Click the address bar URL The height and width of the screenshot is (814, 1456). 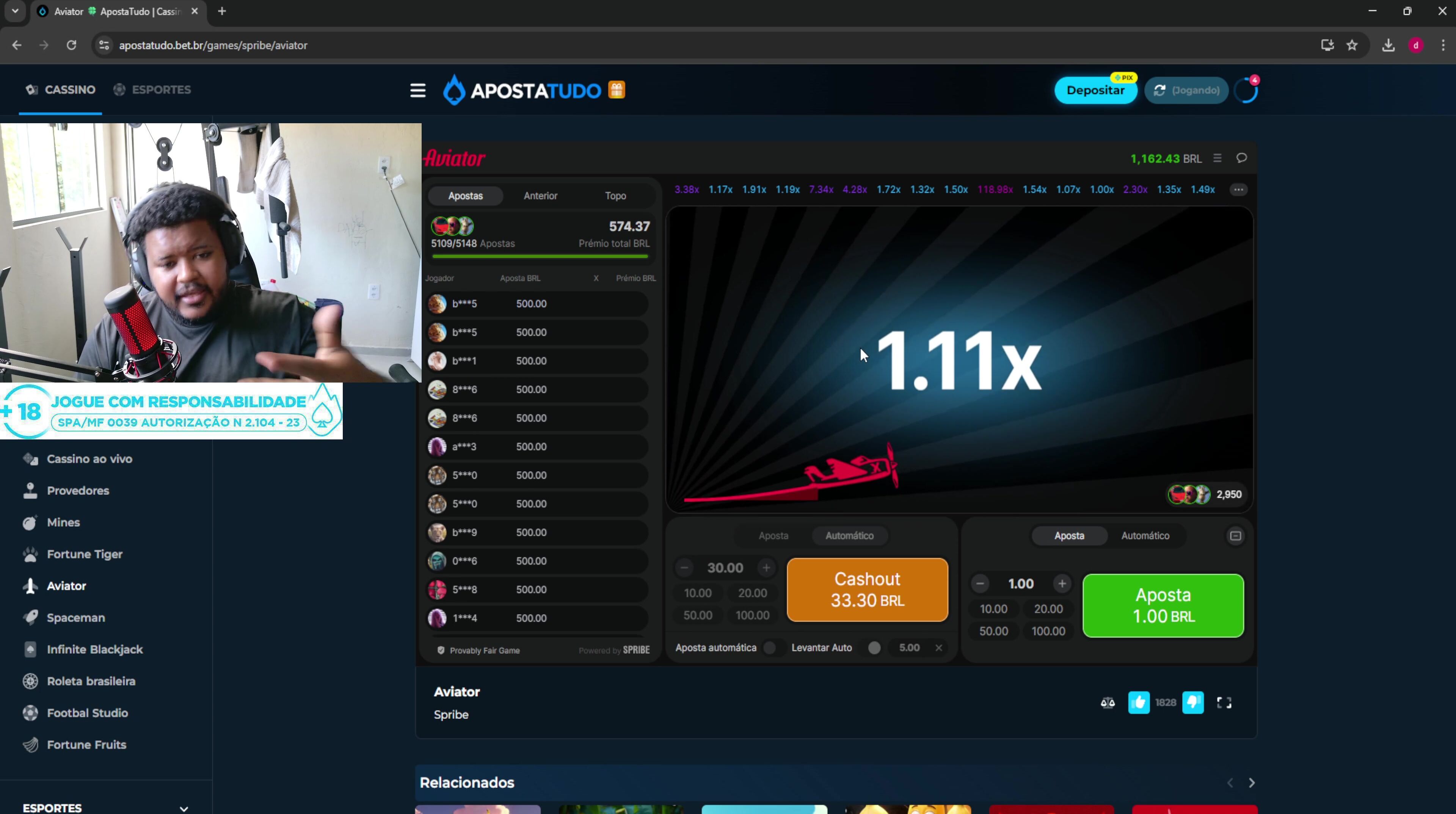(213, 45)
